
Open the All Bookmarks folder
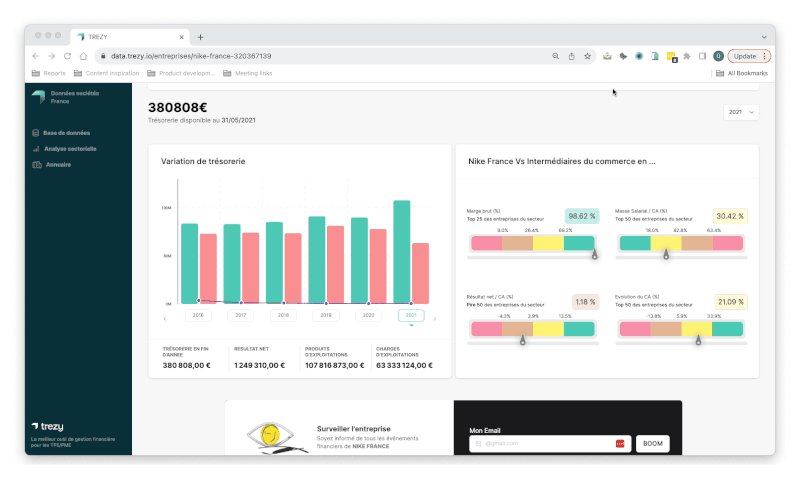click(742, 73)
